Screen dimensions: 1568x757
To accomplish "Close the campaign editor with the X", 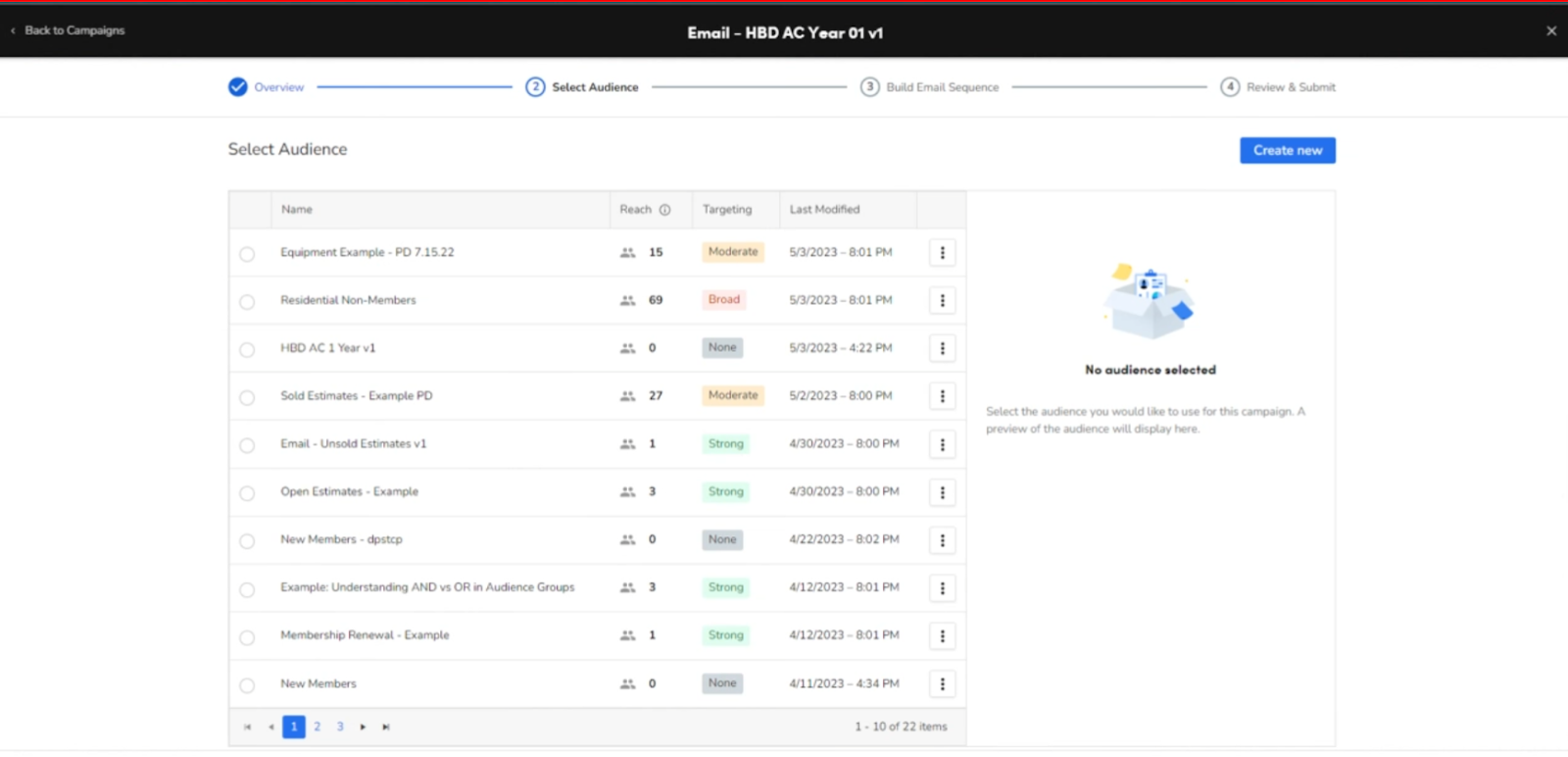I will click(x=1551, y=31).
